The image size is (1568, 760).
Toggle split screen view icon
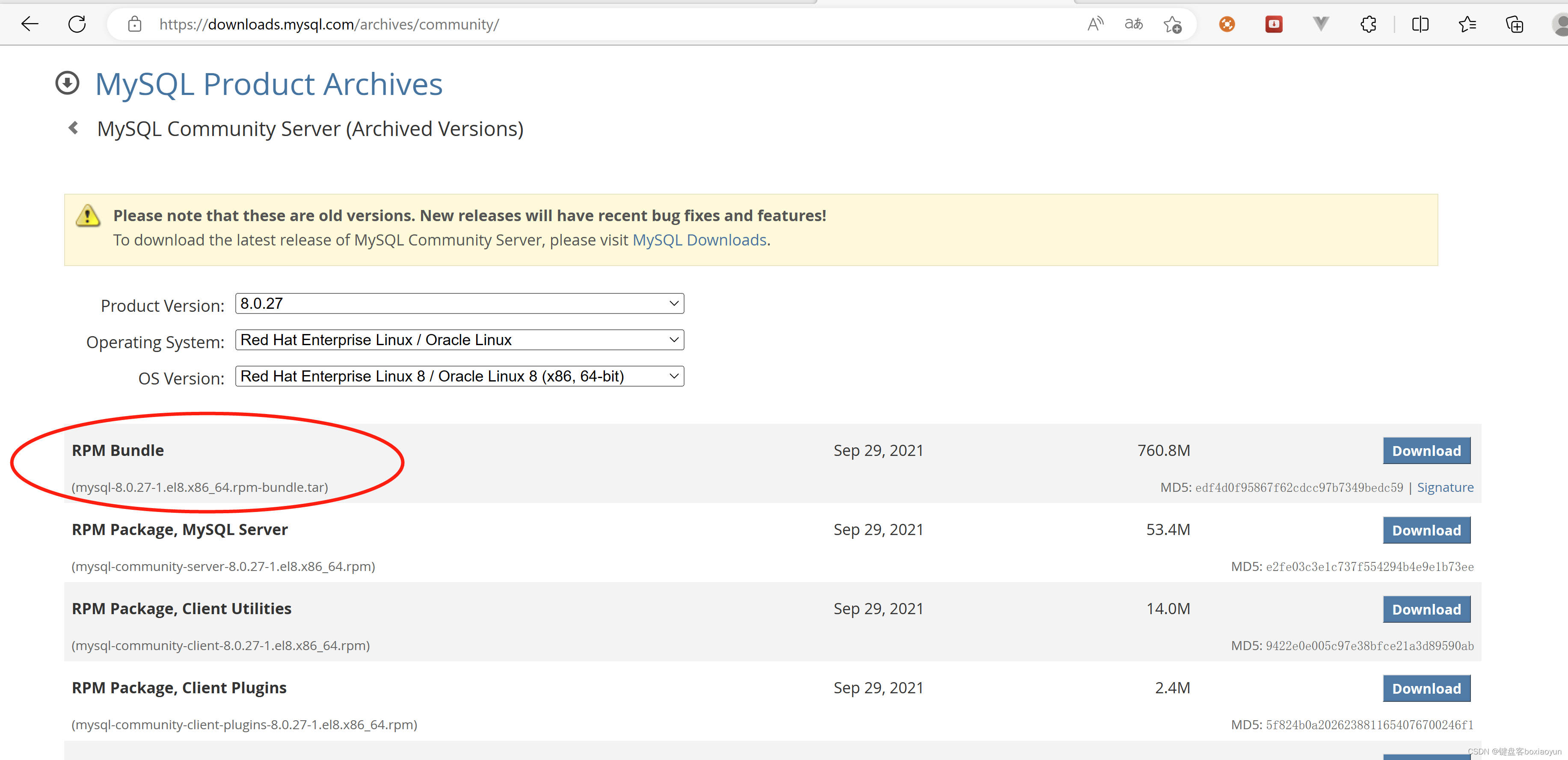[1420, 24]
